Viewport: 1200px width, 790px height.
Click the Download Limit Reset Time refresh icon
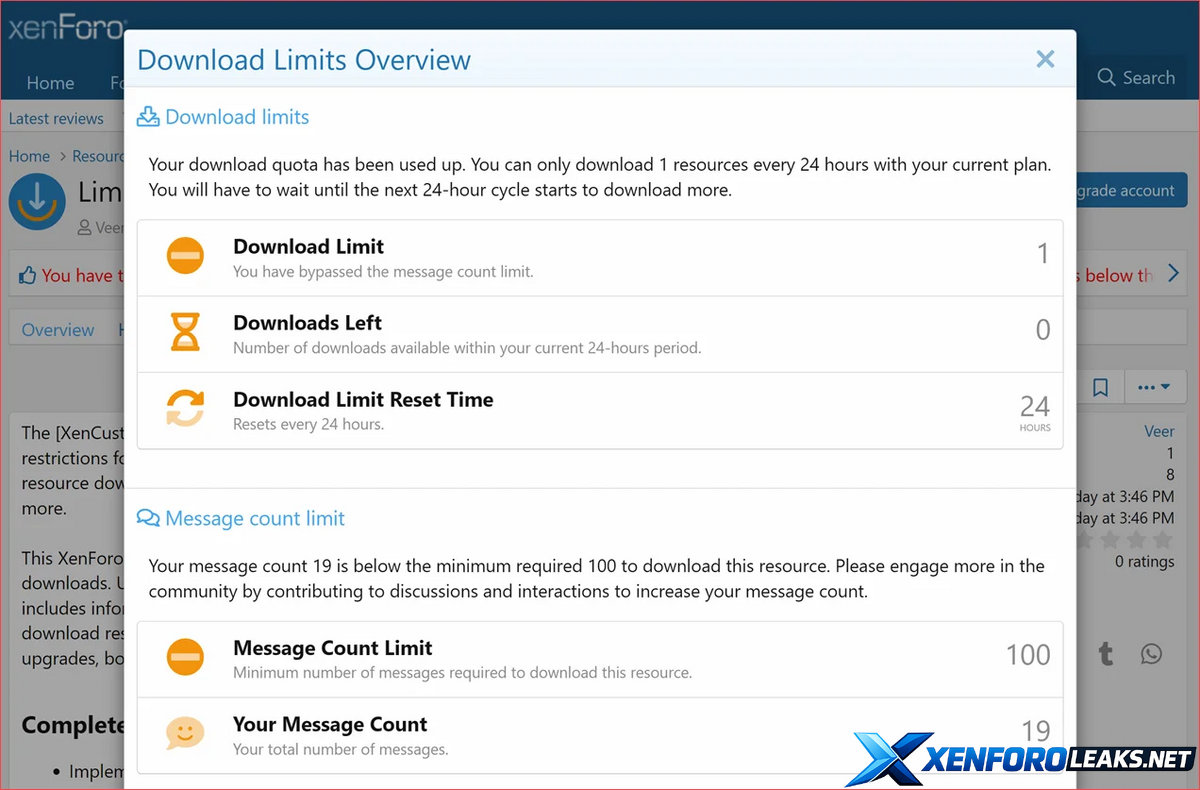click(185, 409)
